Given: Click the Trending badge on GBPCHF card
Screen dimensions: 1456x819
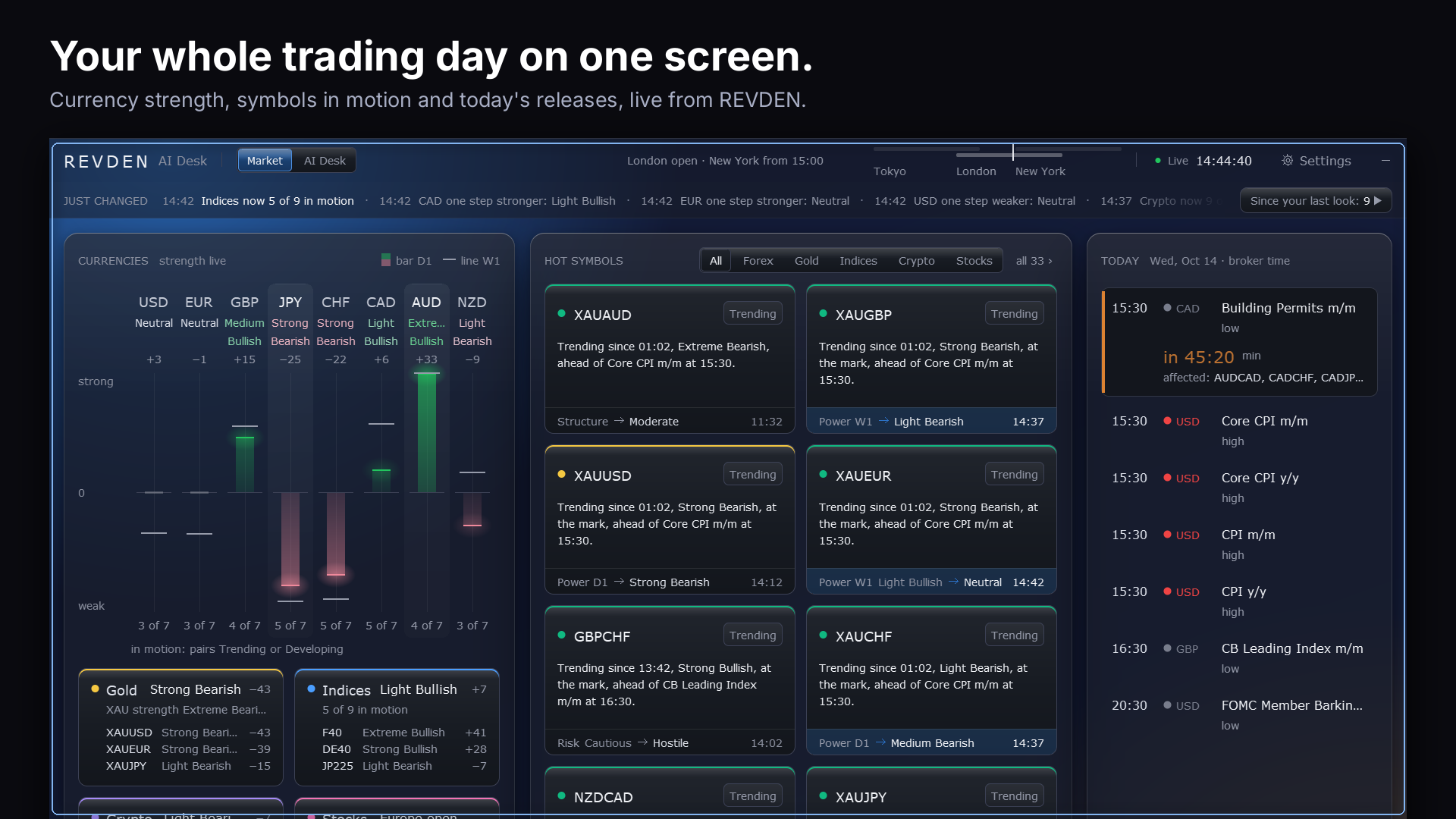Looking at the screenshot, I should tap(752, 635).
